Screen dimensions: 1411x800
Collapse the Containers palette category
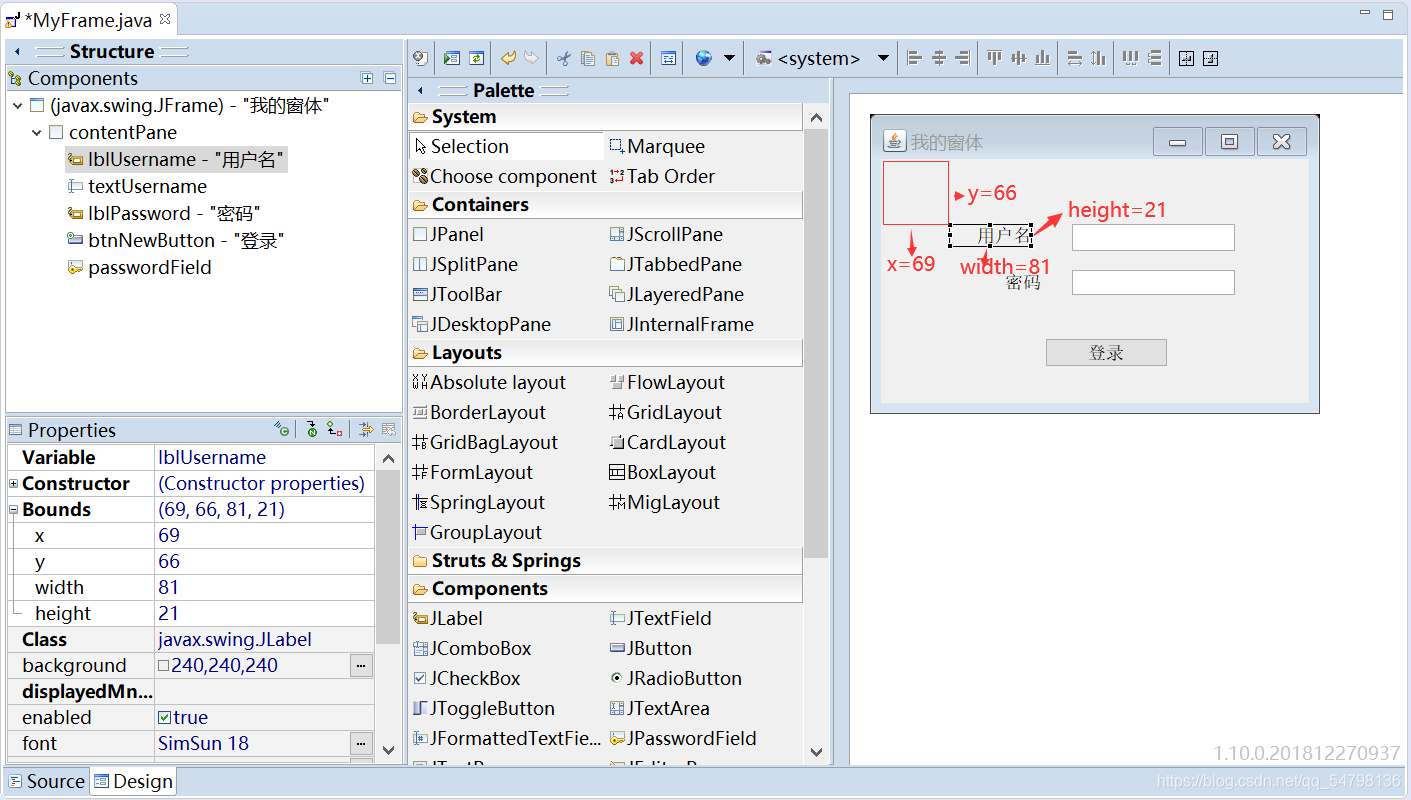tap(605, 204)
